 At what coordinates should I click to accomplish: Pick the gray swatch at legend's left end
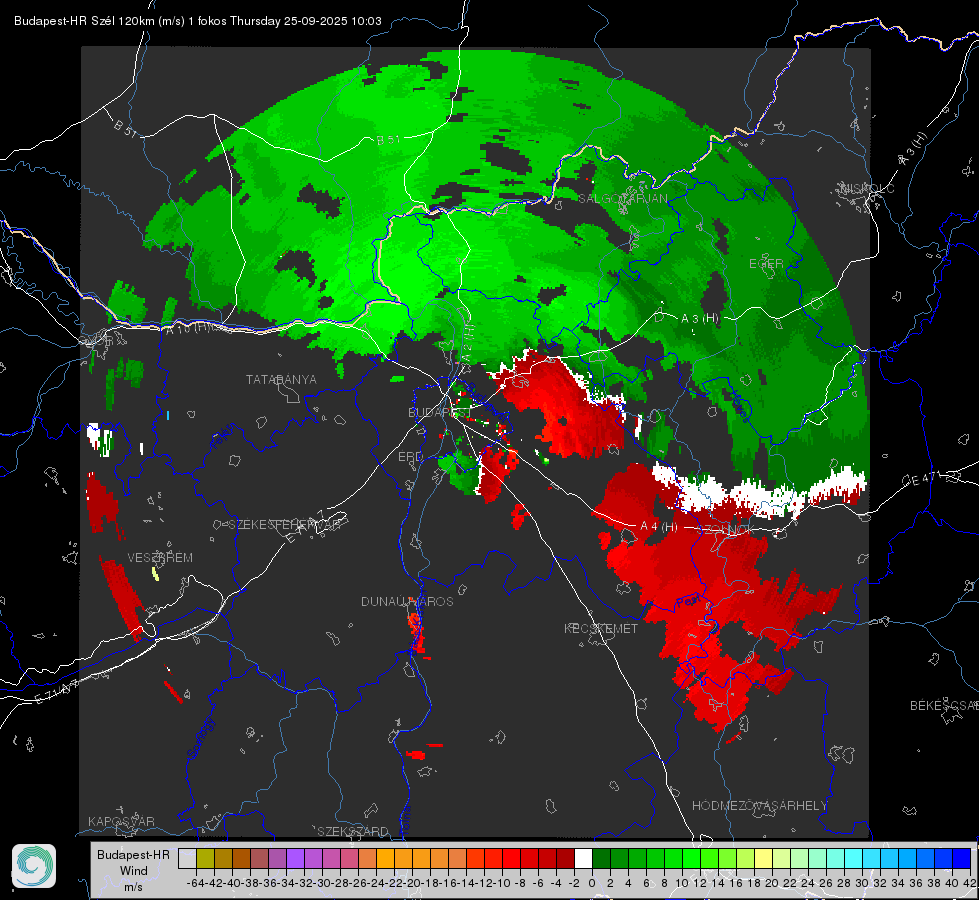(x=187, y=858)
